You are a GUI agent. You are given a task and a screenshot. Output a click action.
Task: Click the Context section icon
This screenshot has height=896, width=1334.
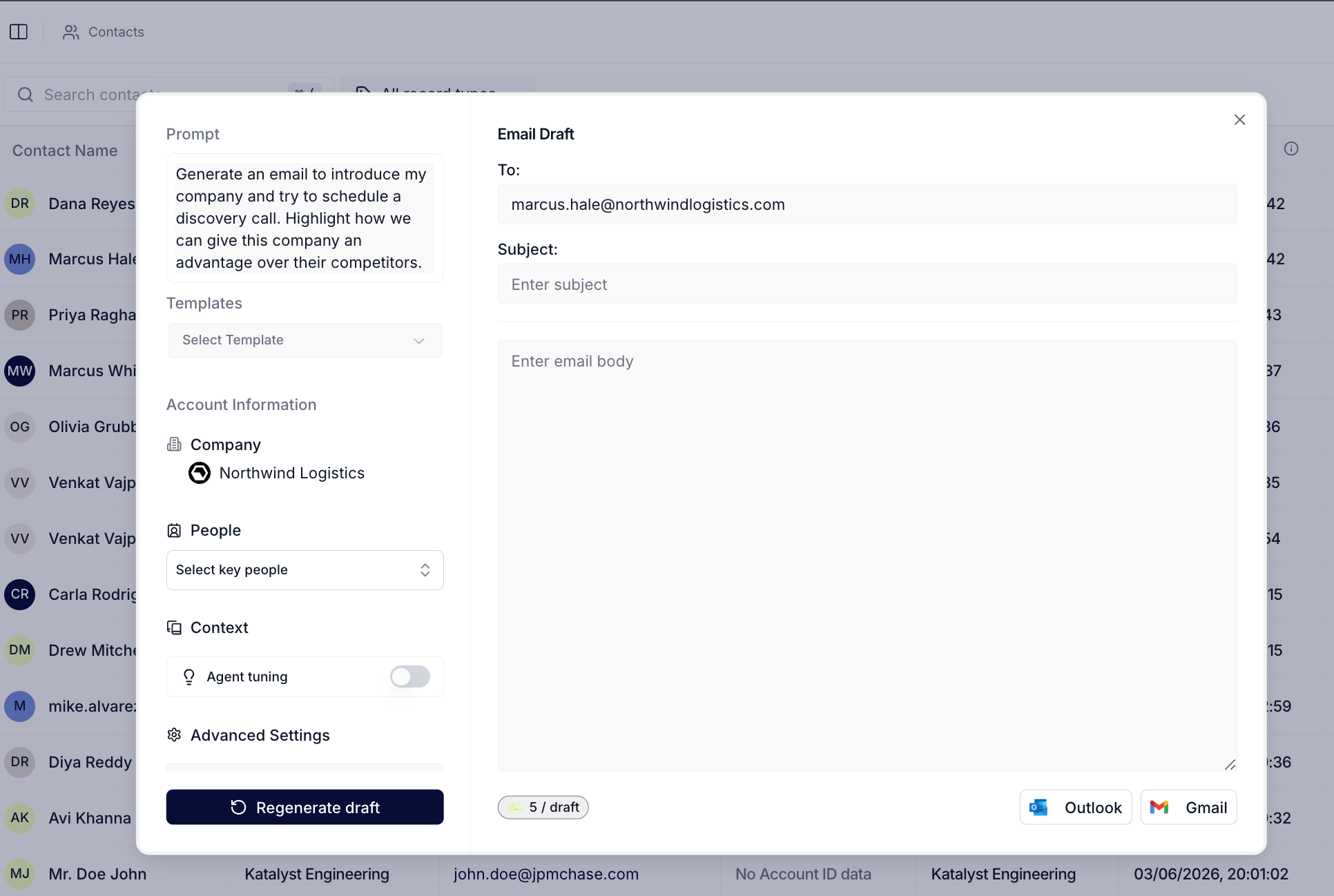point(174,627)
